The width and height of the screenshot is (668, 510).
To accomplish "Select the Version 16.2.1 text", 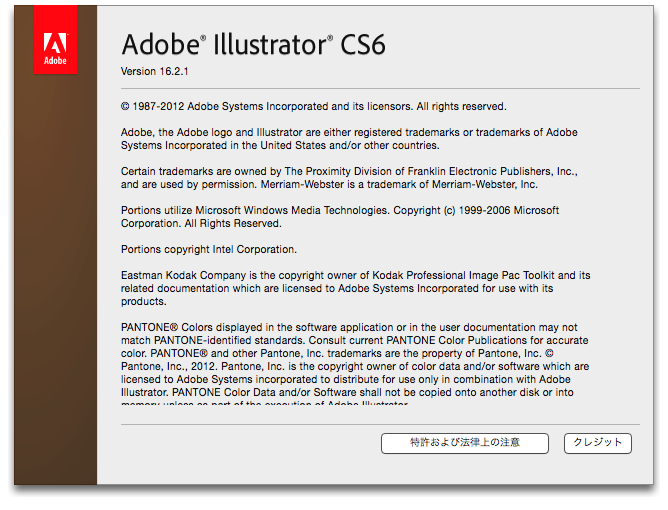I will (155, 72).
